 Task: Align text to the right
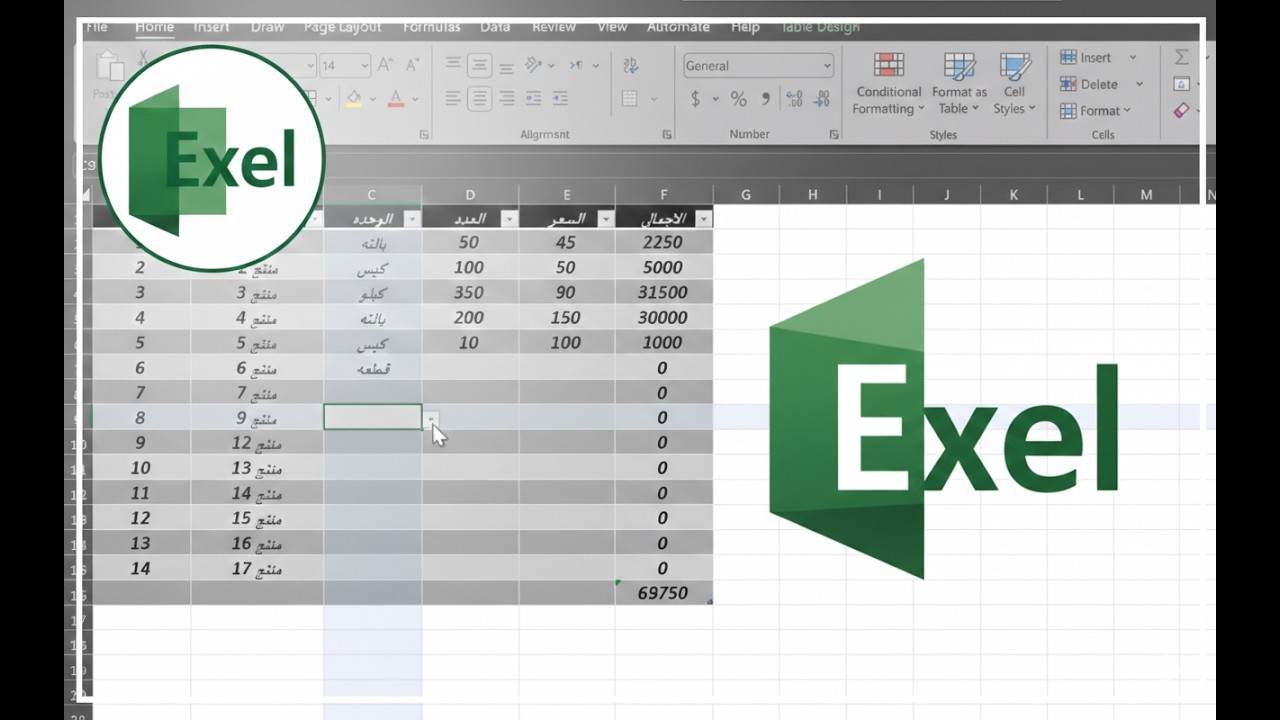pyautogui.click(x=507, y=98)
